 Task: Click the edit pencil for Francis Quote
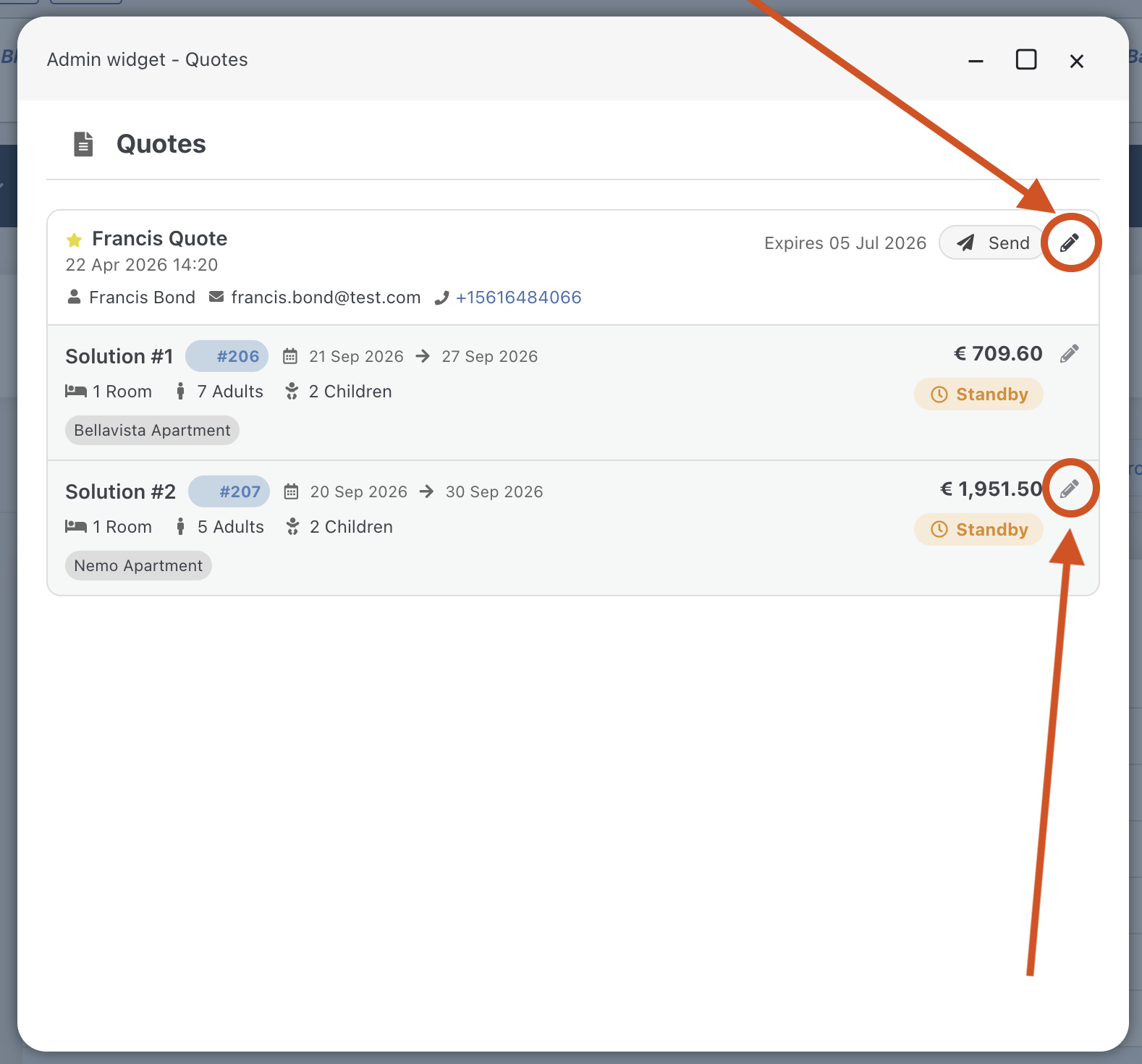(1070, 242)
